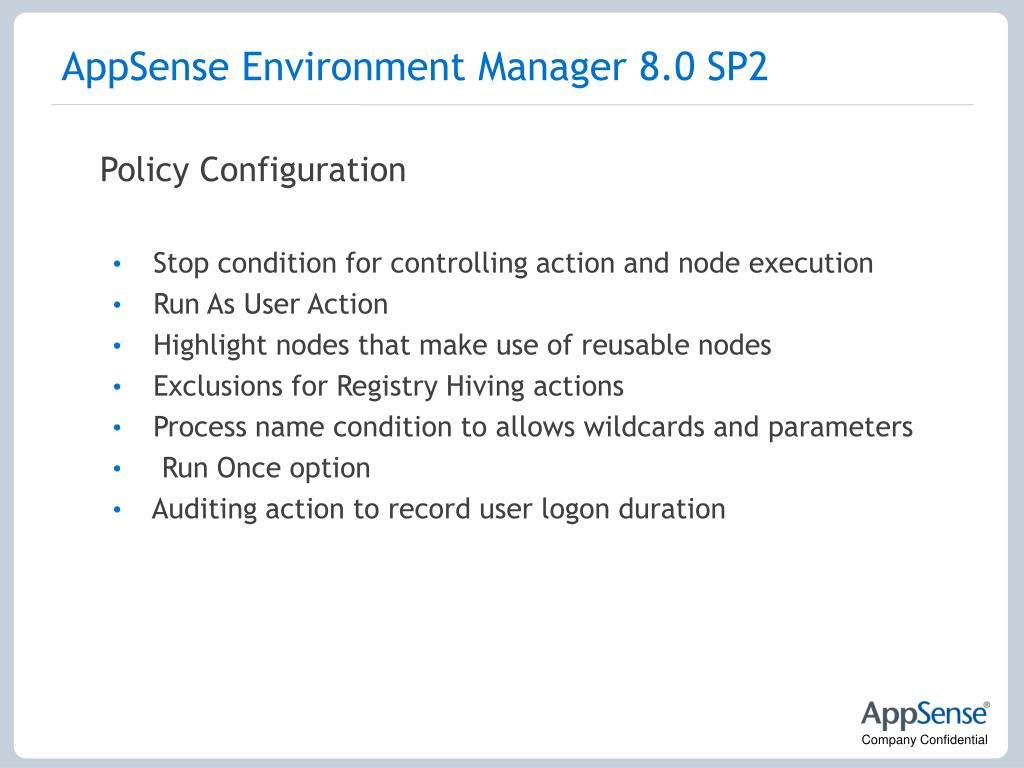Click the Stop condition bullet line
This screenshot has height=768, width=1024.
pyautogui.click(x=513, y=264)
